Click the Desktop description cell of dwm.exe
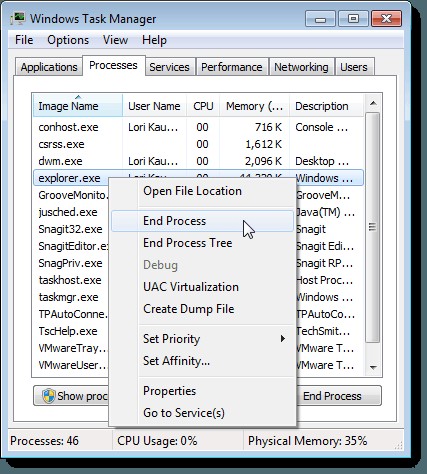The image size is (427, 474). pos(322,161)
